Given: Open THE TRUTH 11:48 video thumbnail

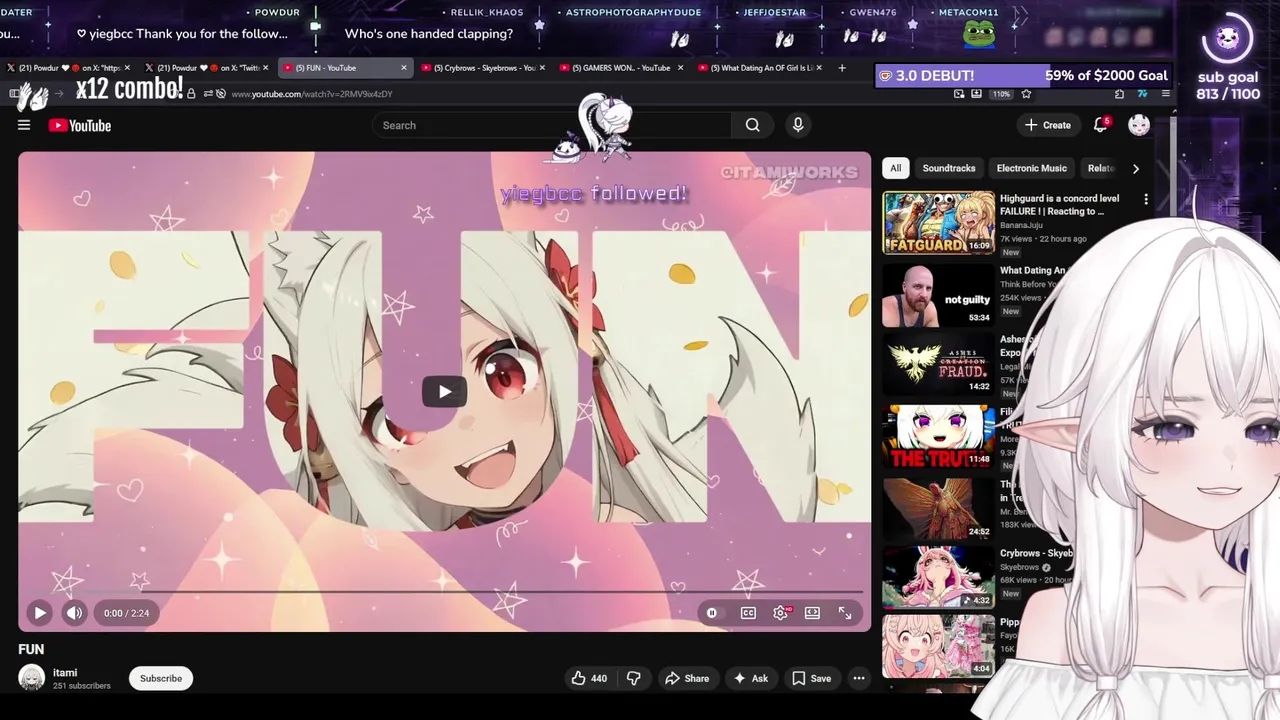Looking at the screenshot, I should pos(938,437).
